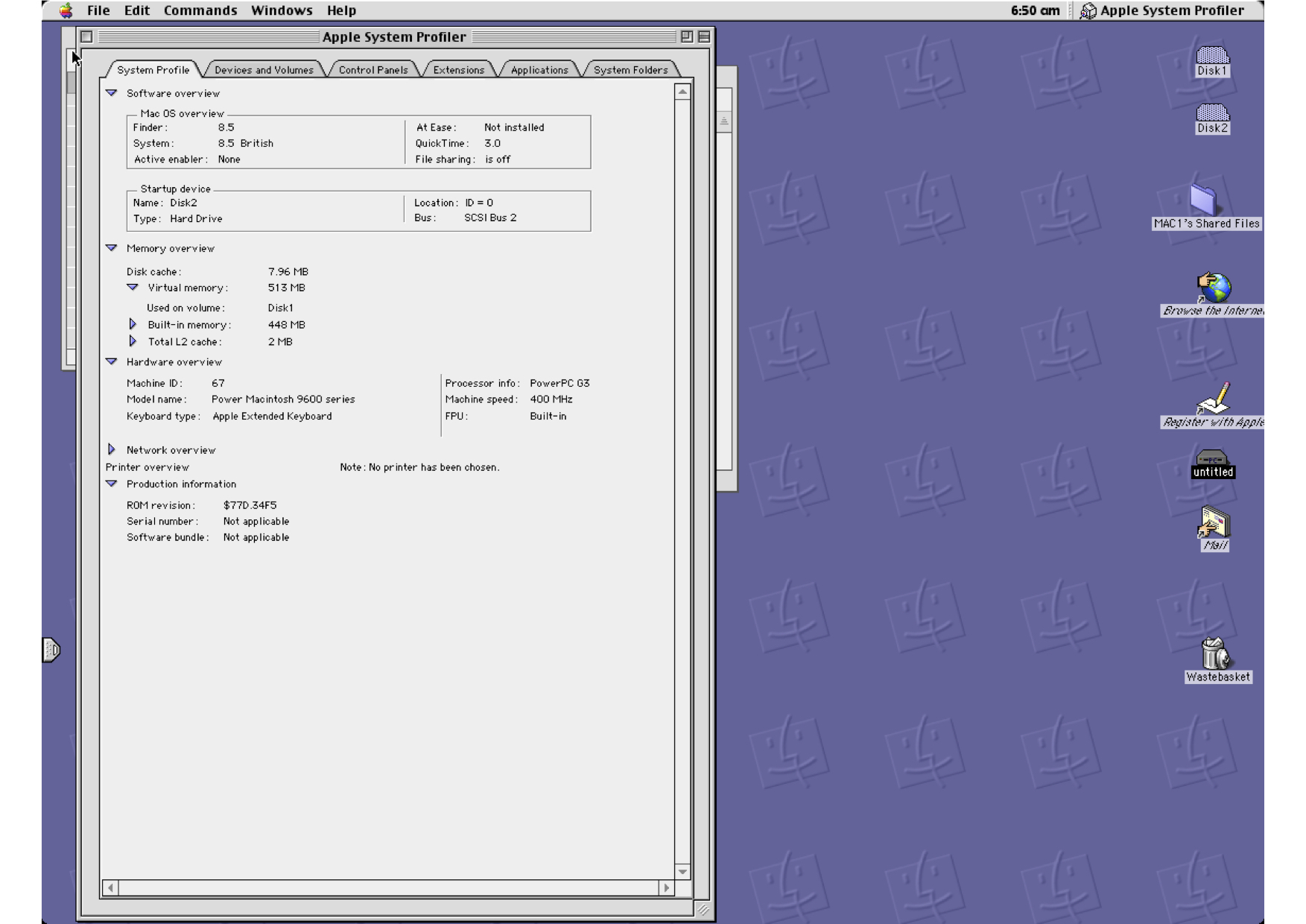Click the '7.96 MB' disk cache value
Screen dimensions: 1306x924
point(288,272)
